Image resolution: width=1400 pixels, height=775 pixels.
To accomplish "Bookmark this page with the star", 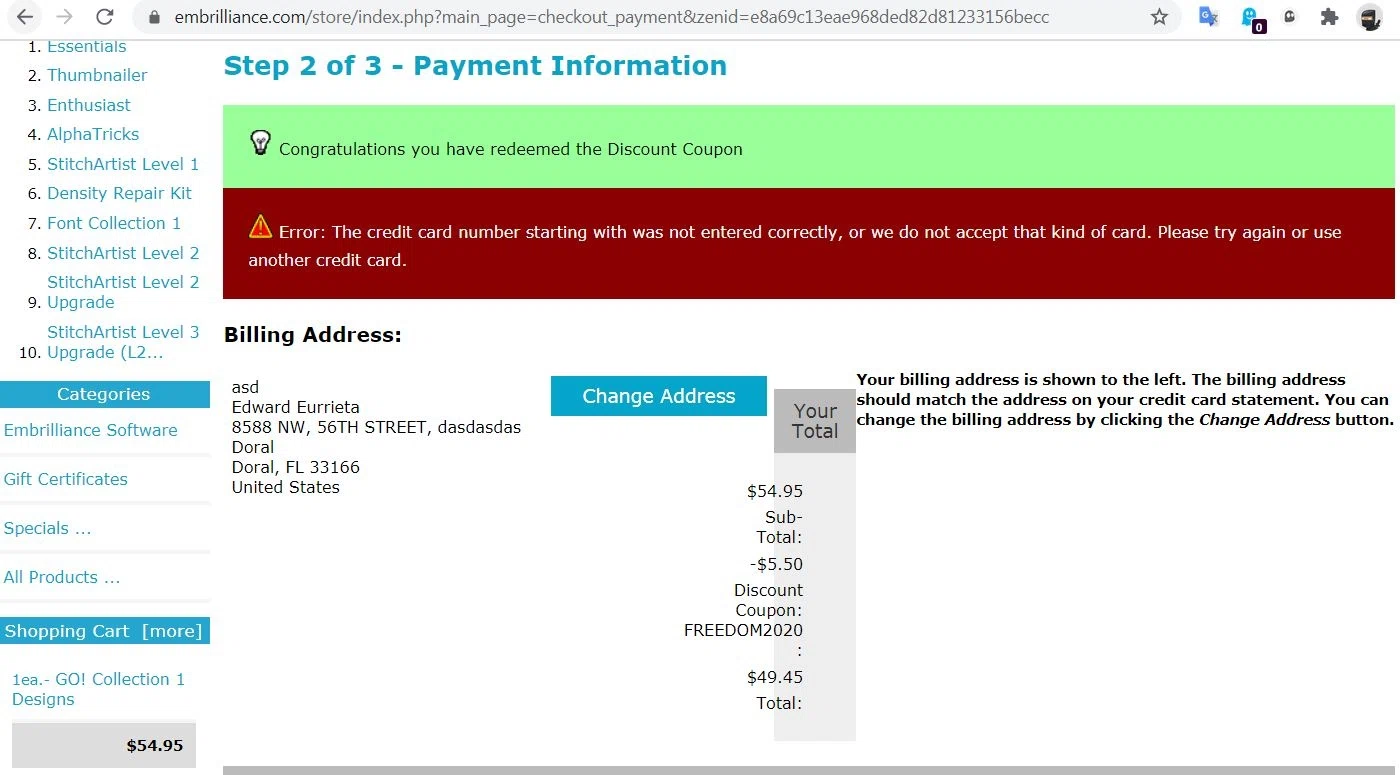I will tap(1159, 17).
